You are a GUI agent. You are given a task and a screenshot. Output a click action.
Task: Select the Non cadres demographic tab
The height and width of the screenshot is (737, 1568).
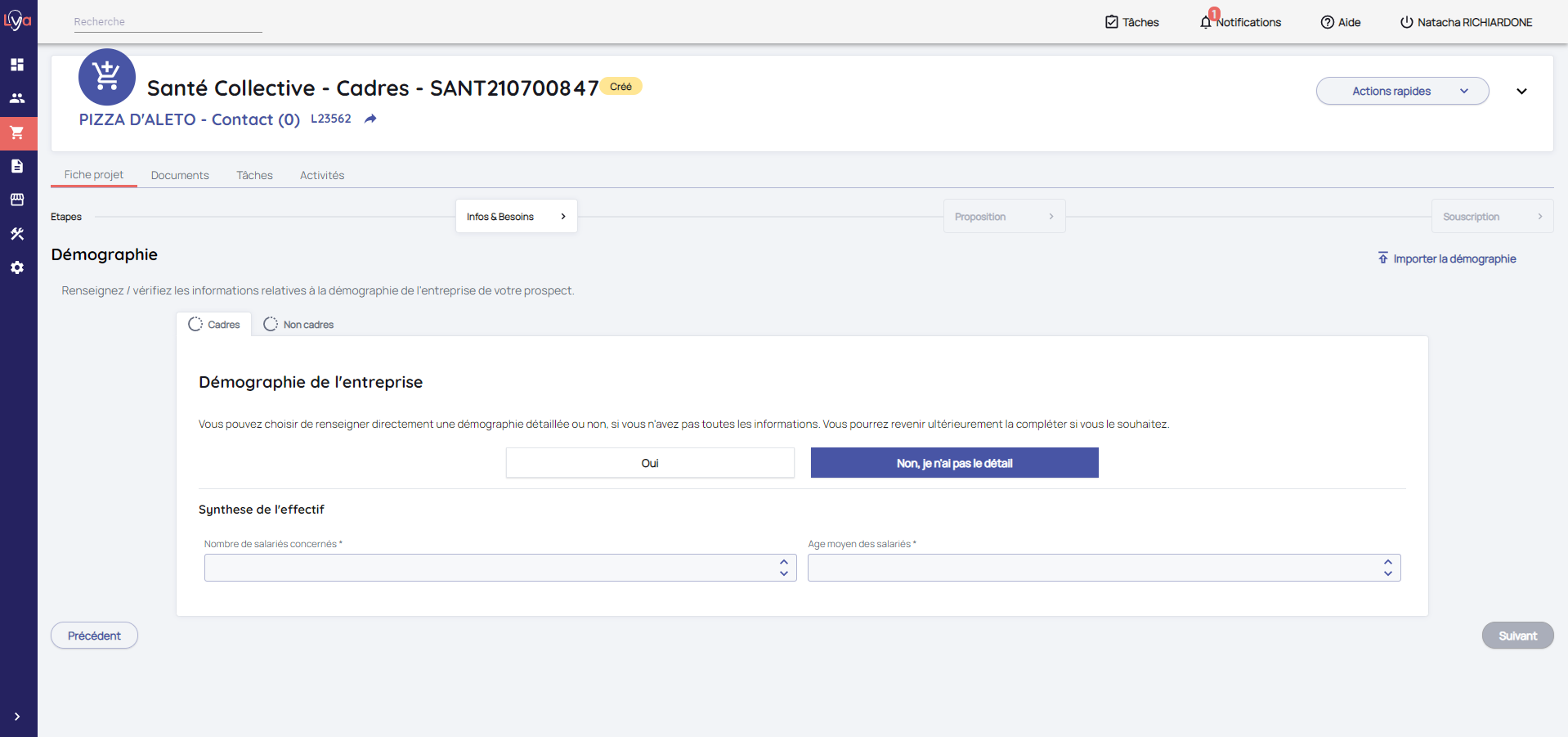[x=298, y=324]
